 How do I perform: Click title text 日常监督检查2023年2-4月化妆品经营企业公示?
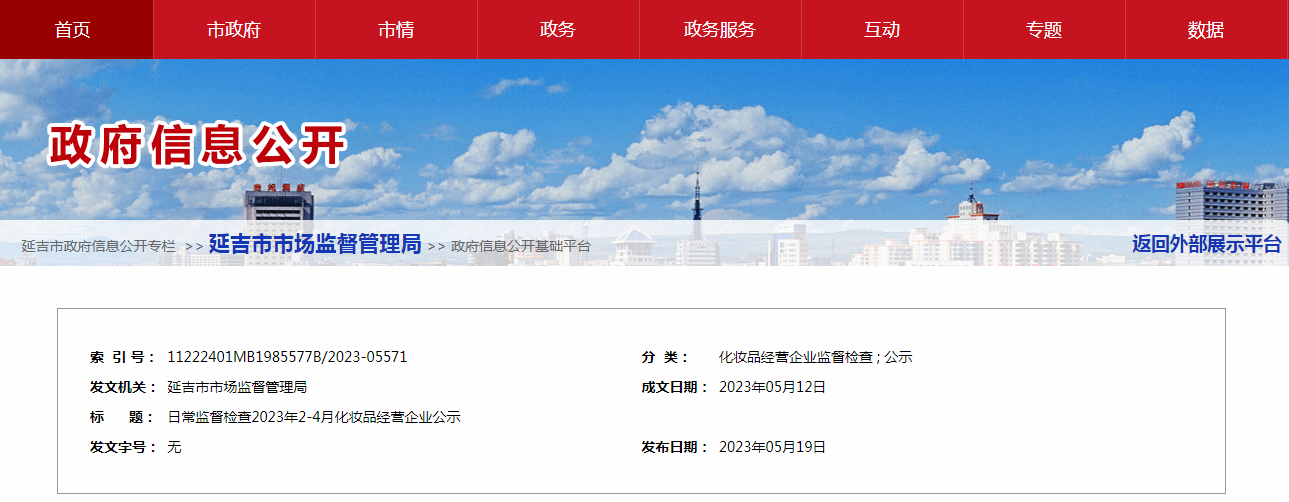pyautogui.click(x=314, y=417)
